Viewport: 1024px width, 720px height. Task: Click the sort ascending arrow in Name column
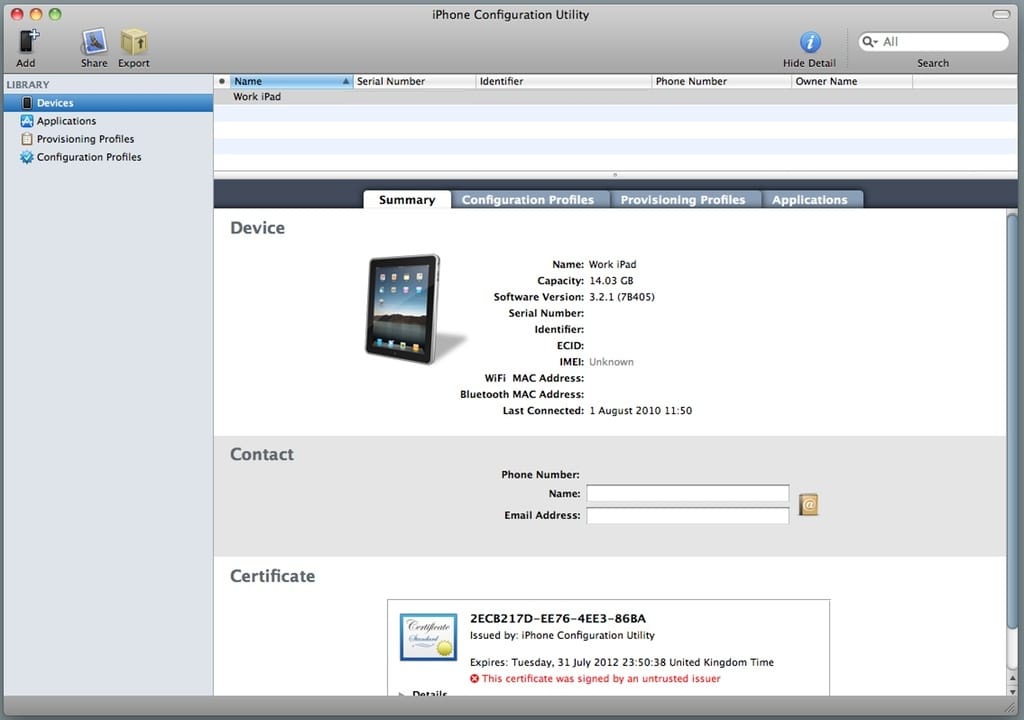point(345,81)
